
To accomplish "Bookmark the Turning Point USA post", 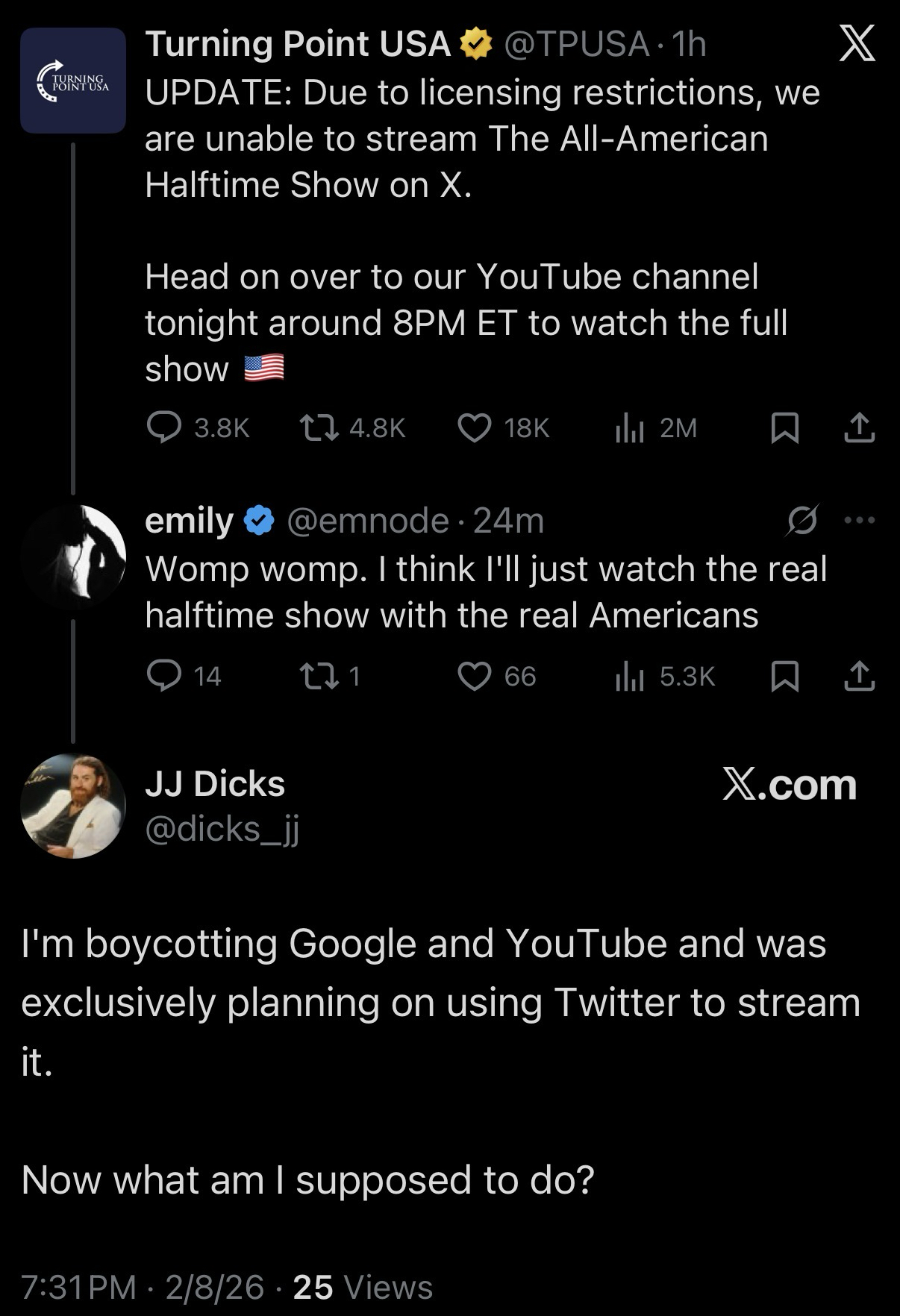I will pyautogui.click(x=784, y=427).
